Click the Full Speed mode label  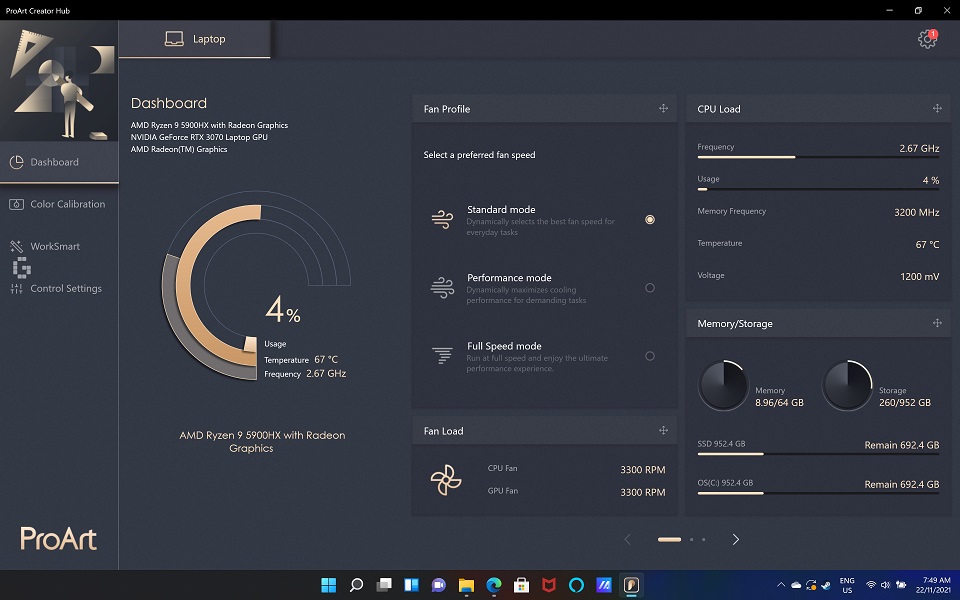pyautogui.click(x=504, y=346)
